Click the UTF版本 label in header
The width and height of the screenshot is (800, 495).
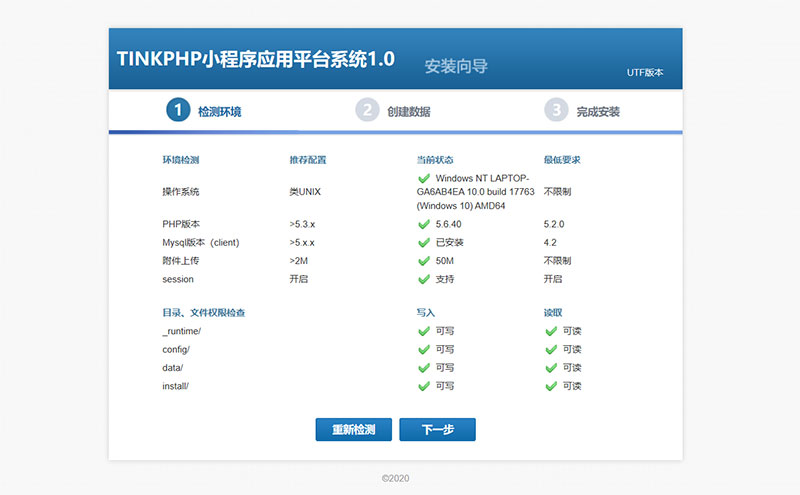click(645, 73)
